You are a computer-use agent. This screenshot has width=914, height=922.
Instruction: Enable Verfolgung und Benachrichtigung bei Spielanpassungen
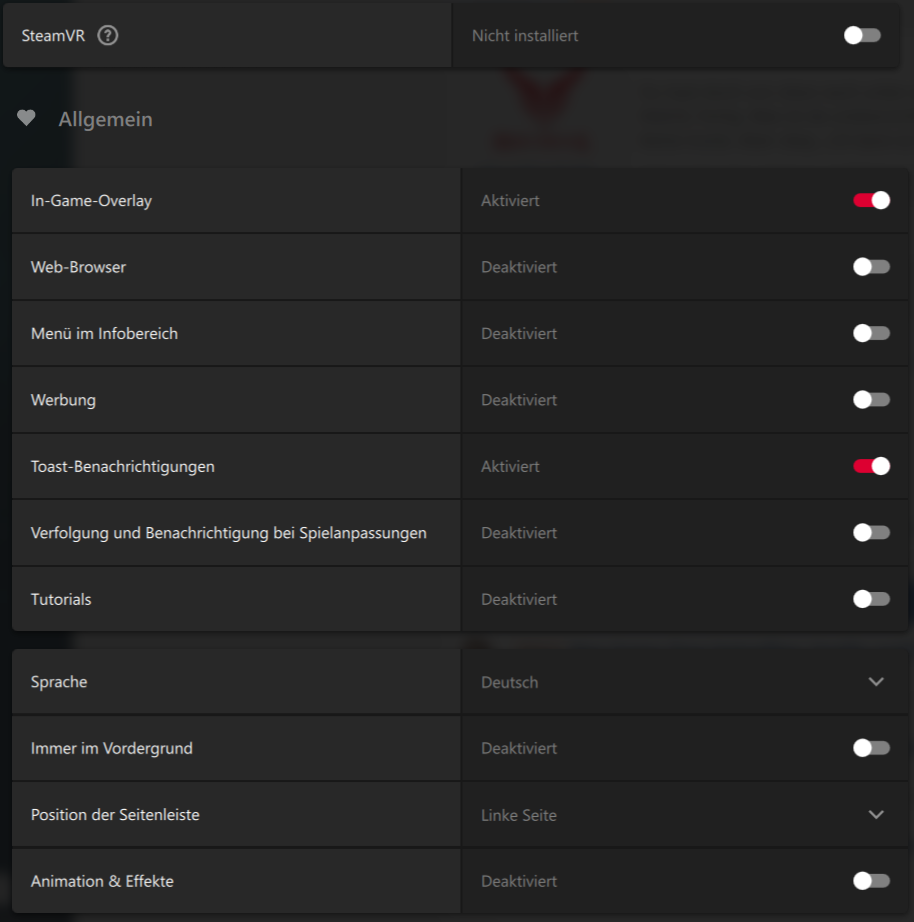coord(870,532)
